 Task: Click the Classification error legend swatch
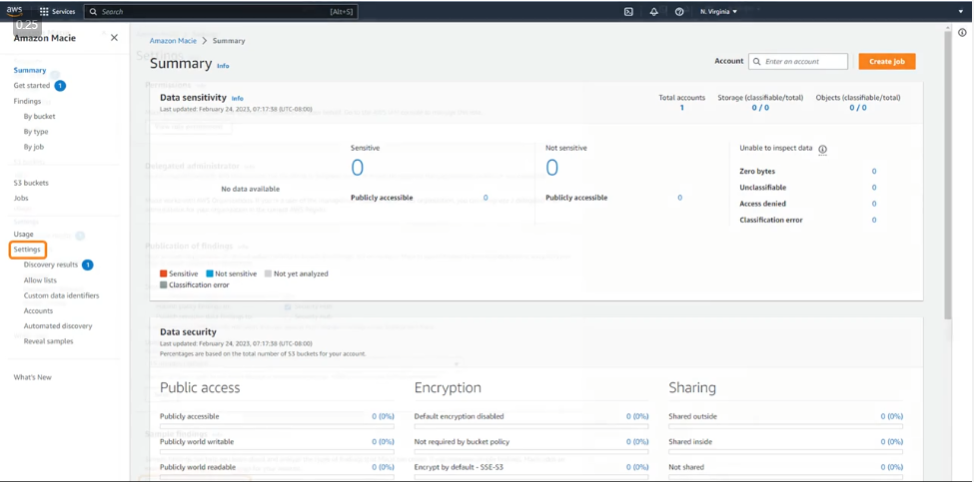[x=163, y=285]
